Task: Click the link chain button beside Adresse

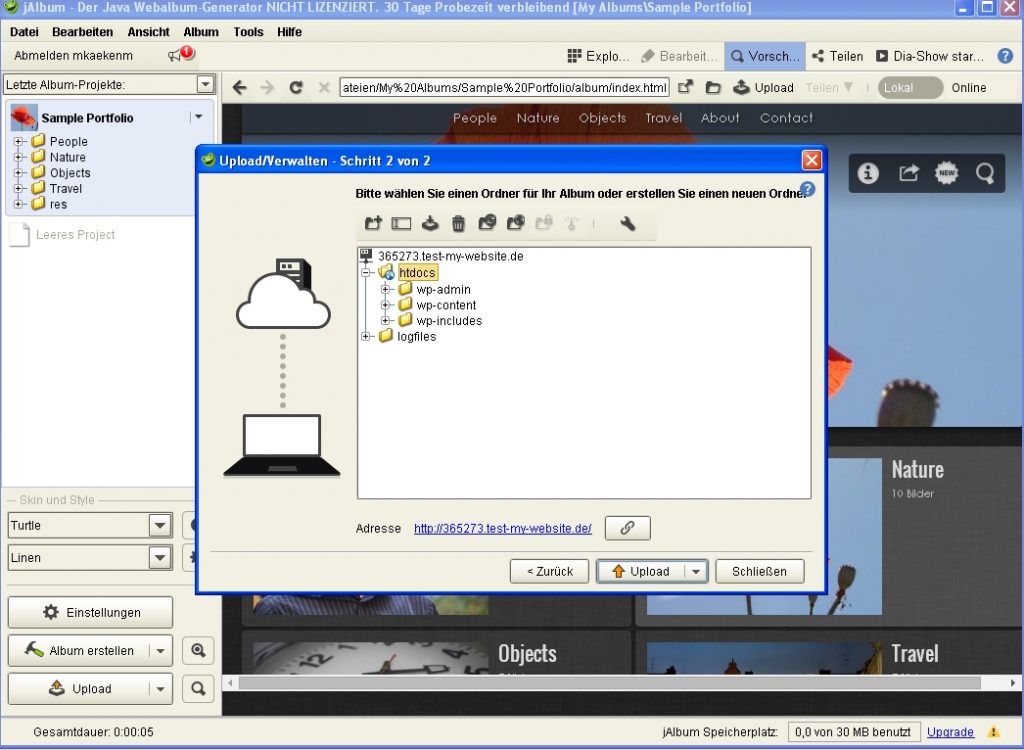Action: pos(628,528)
